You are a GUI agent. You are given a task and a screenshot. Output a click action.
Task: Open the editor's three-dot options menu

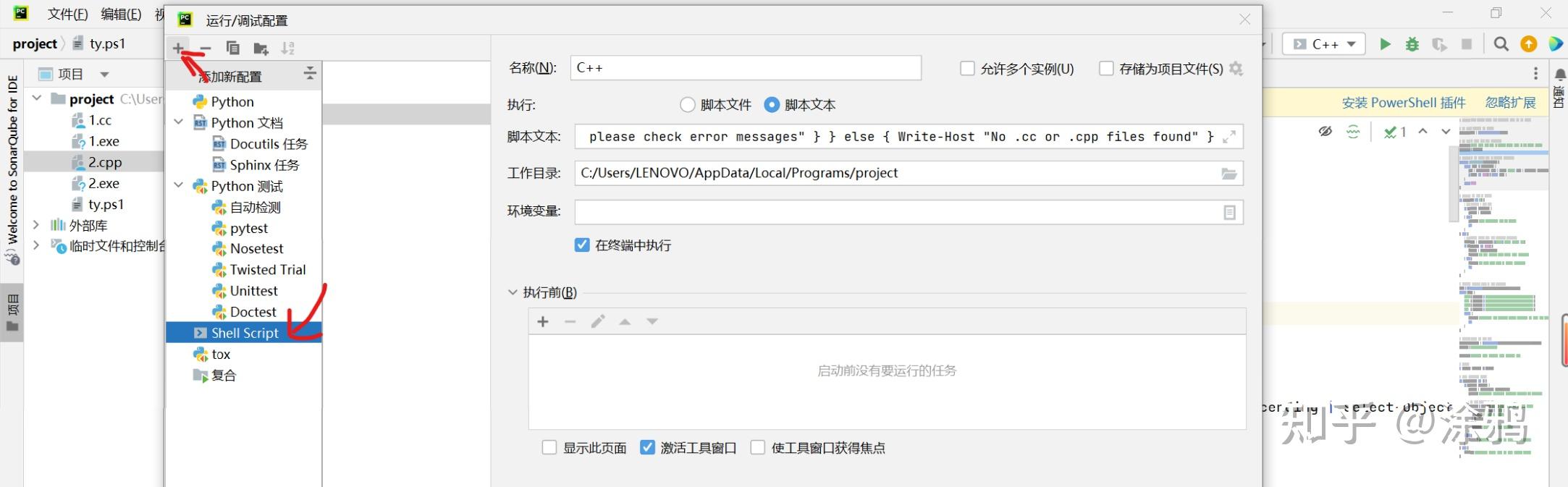tap(1535, 74)
